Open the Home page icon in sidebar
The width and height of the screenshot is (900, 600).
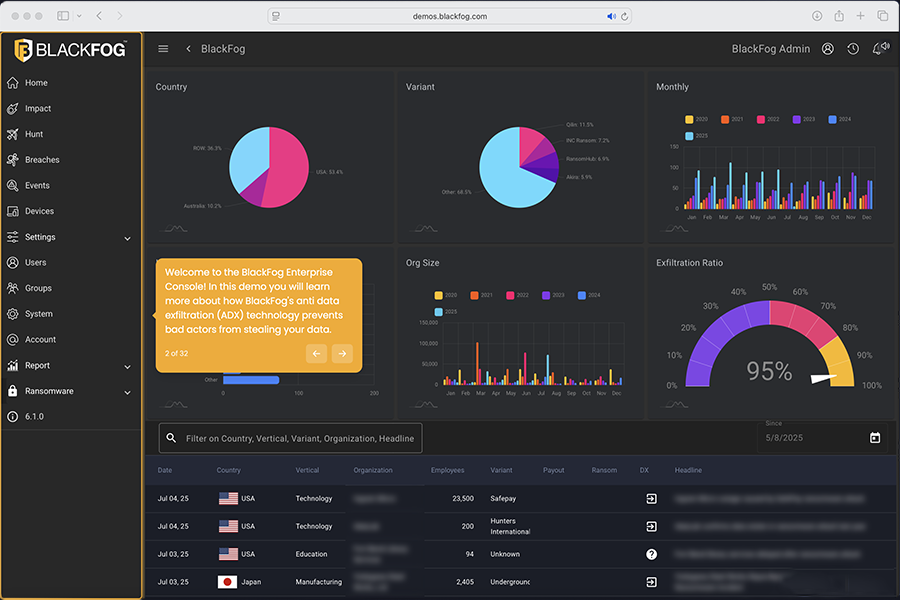coord(13,83)
